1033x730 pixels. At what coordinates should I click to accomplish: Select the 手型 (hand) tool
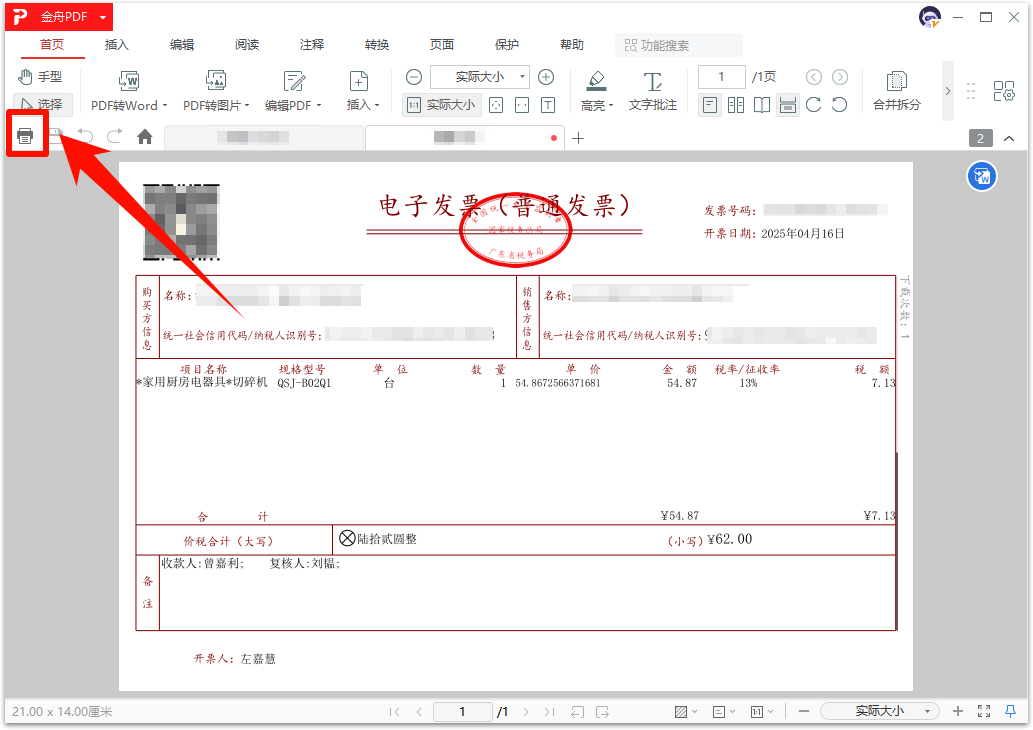[43, 76]
